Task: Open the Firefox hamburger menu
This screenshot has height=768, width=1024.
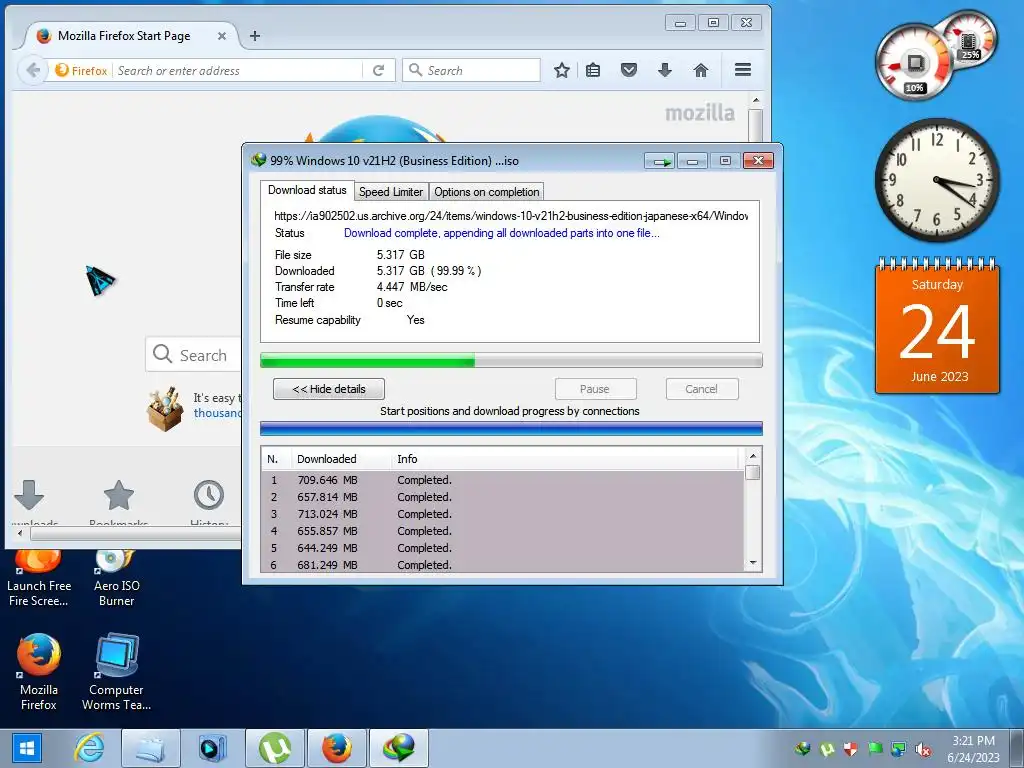Action: point(743,70)
